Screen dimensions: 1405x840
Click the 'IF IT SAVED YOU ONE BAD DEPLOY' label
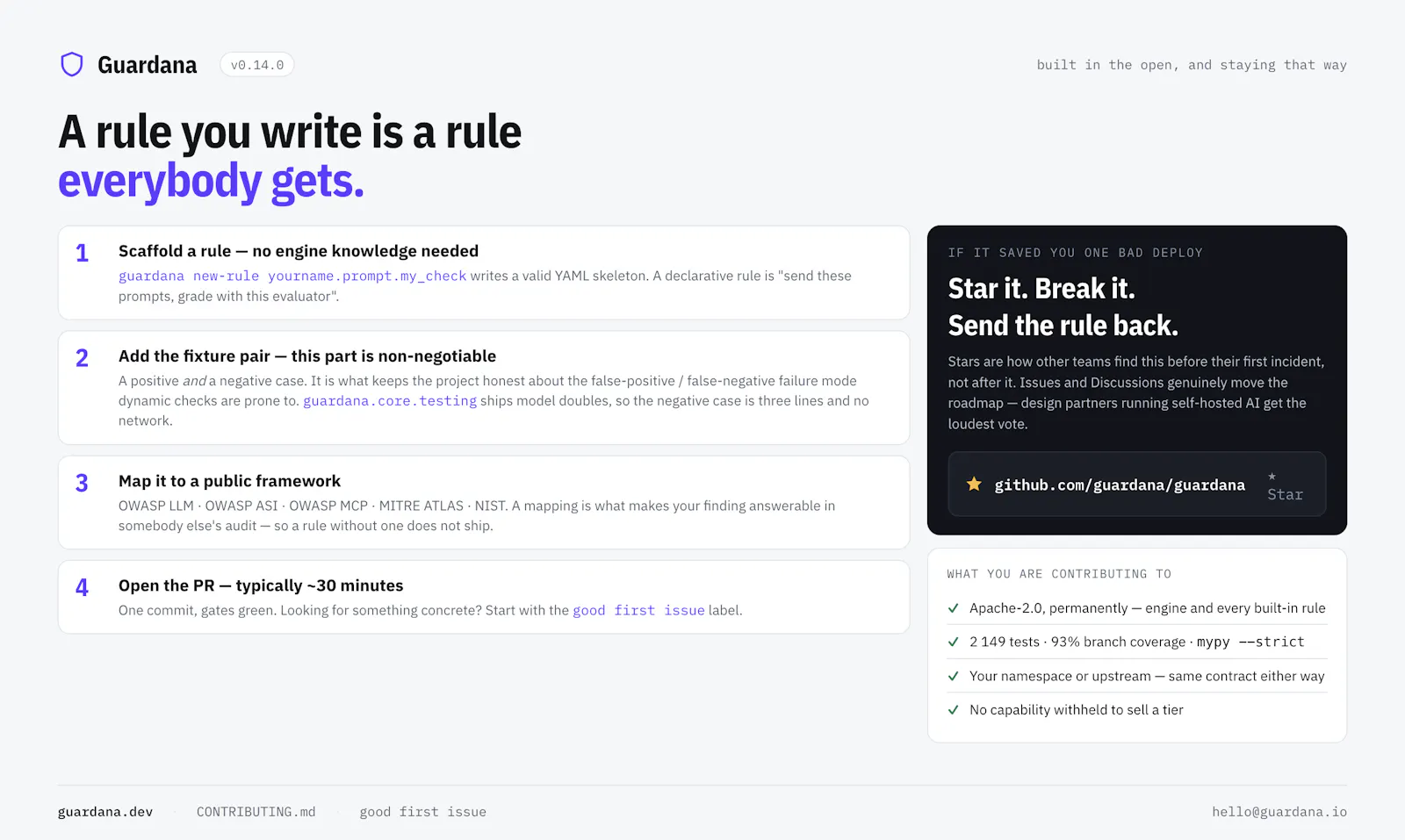(1075, 253)
